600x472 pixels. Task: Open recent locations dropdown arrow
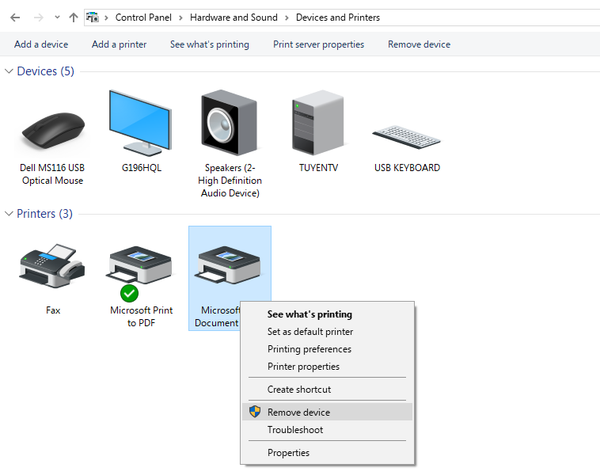click(x=57, y=17)
